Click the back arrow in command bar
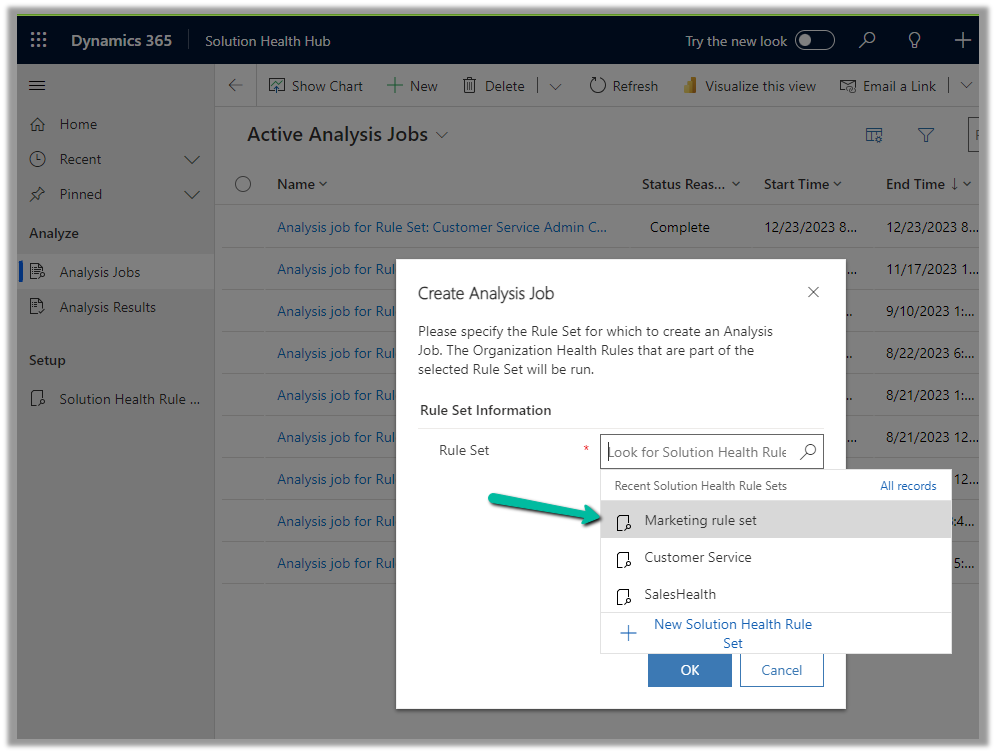Viewport: 996px width, 753px height. click(x=236, y=86)
